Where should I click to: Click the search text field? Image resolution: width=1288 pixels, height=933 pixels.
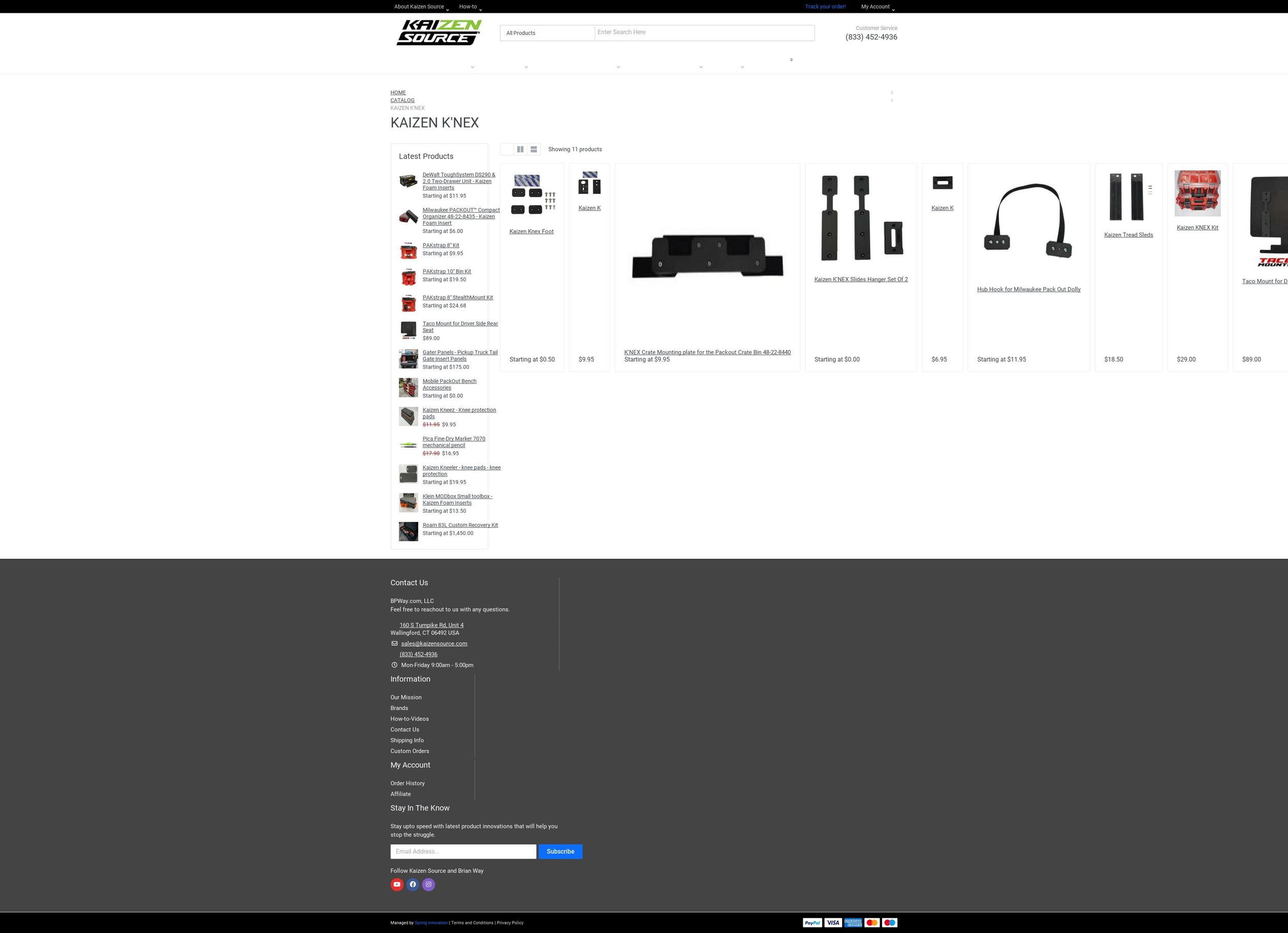[x=704, y=33]
